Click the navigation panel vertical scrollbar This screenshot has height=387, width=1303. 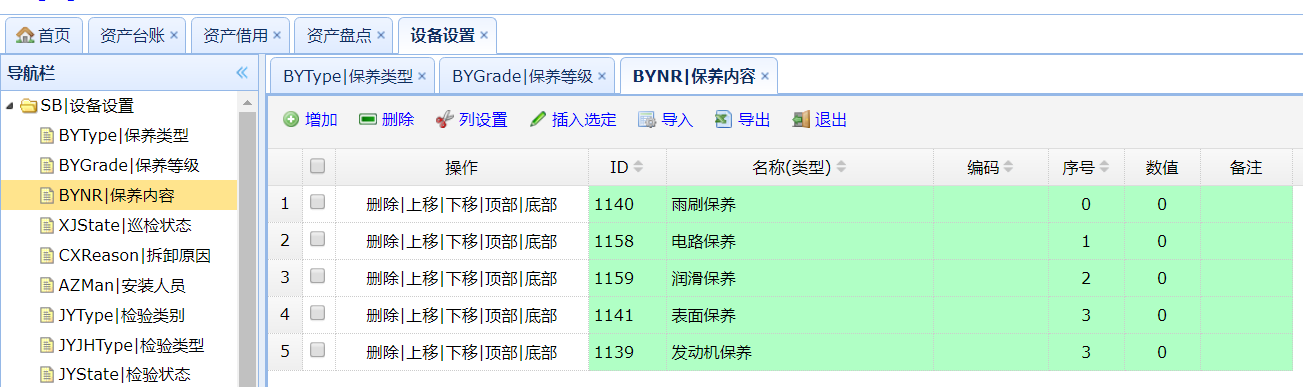click(249, 240)
